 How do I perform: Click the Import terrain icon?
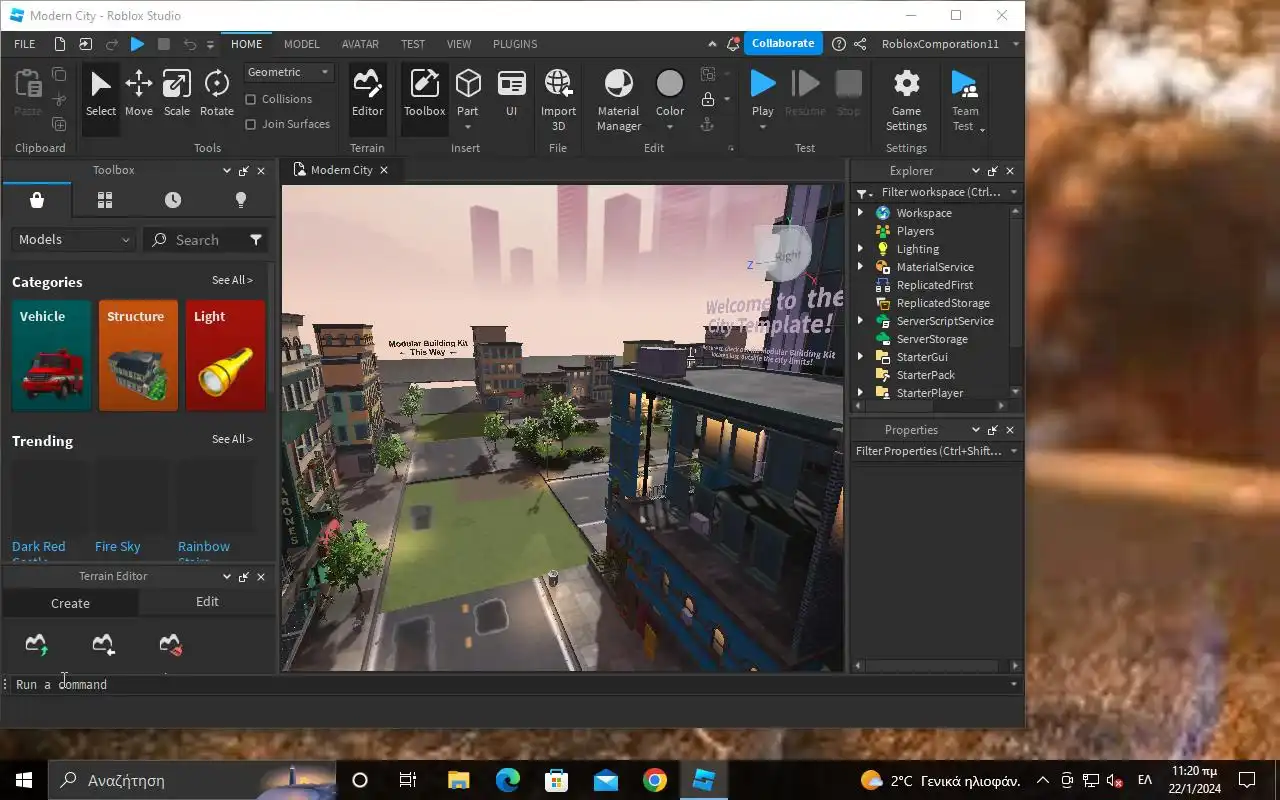[103, 645]
